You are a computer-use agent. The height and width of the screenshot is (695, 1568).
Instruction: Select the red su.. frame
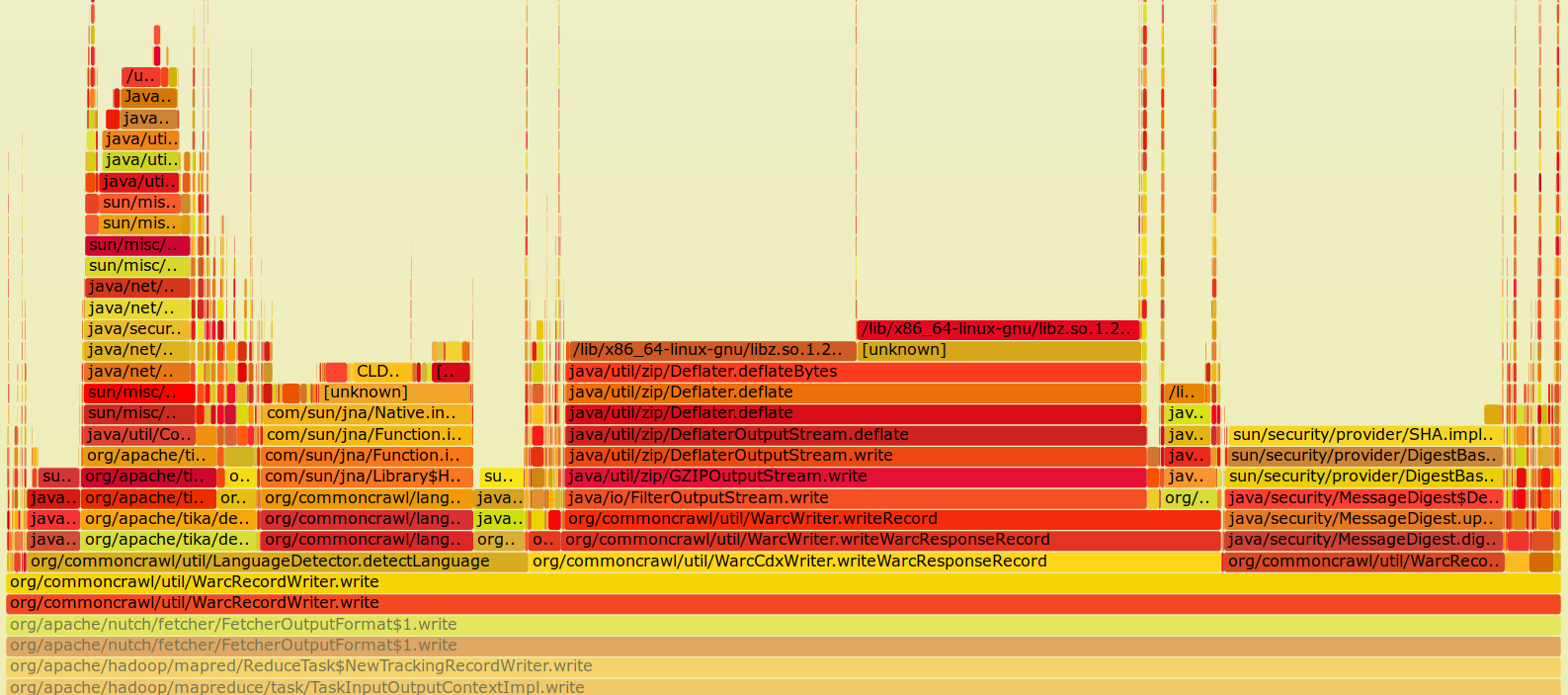pos(58,477)
